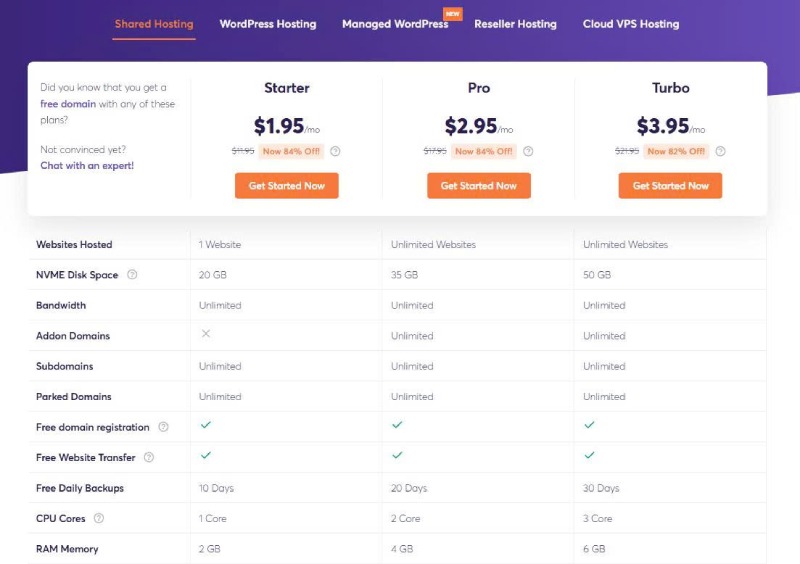
Task: Click the help icon beside Turbo price discount
Action: [720, 151]
